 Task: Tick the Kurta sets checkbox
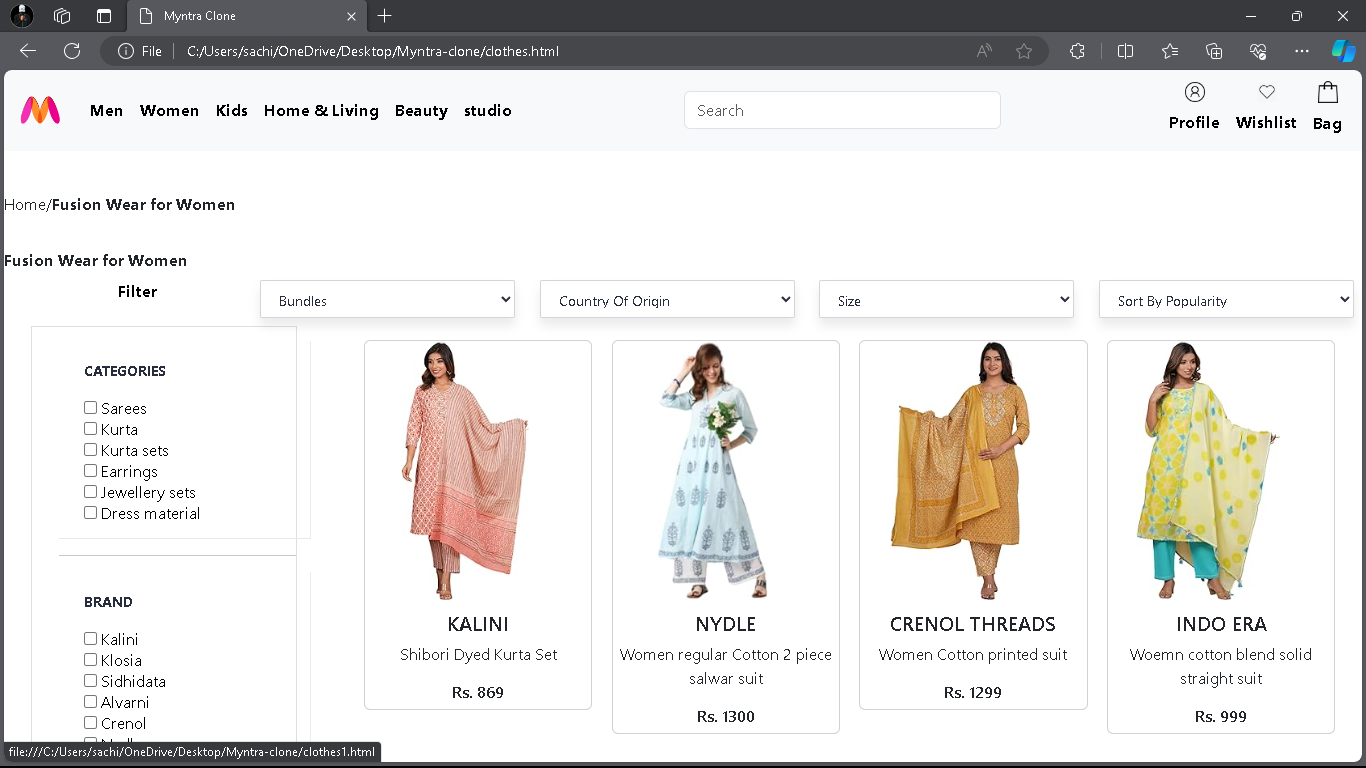tap(90, 449)
